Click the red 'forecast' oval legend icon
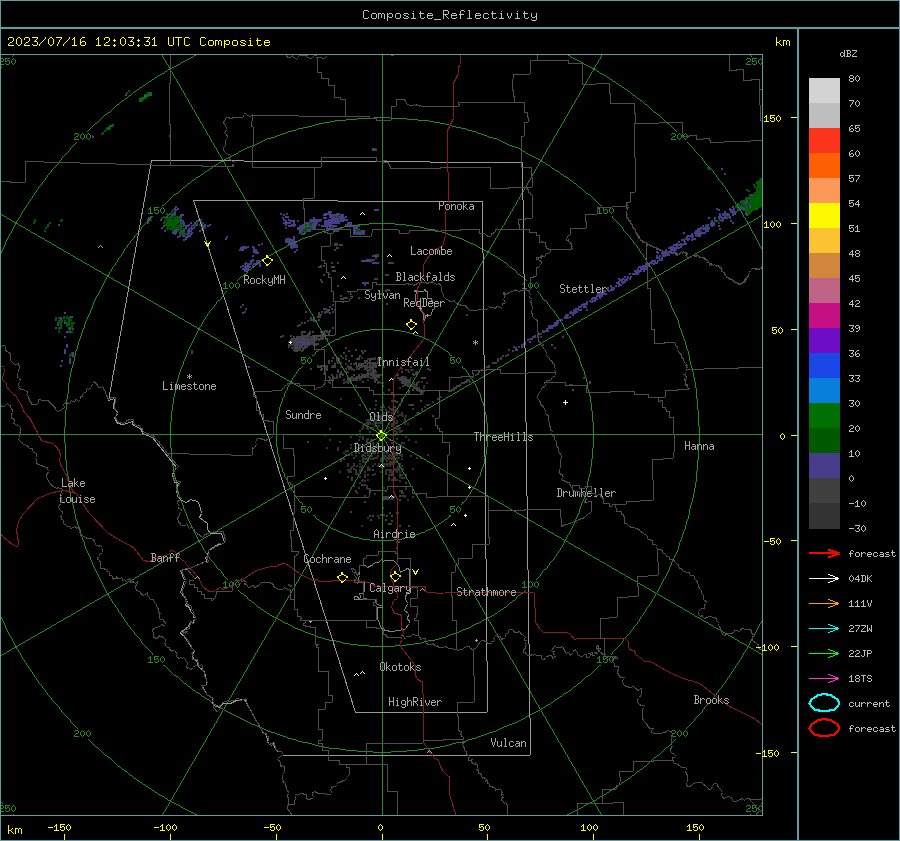 coord(824,728)
